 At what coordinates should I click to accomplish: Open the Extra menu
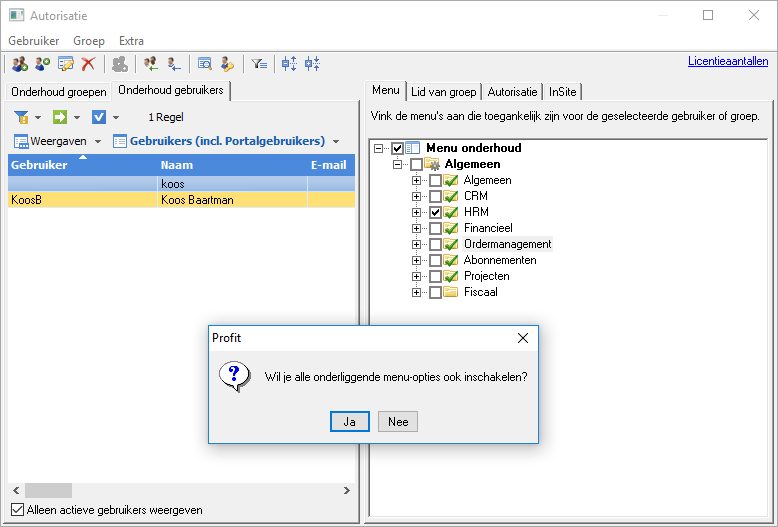coord(131,41)
